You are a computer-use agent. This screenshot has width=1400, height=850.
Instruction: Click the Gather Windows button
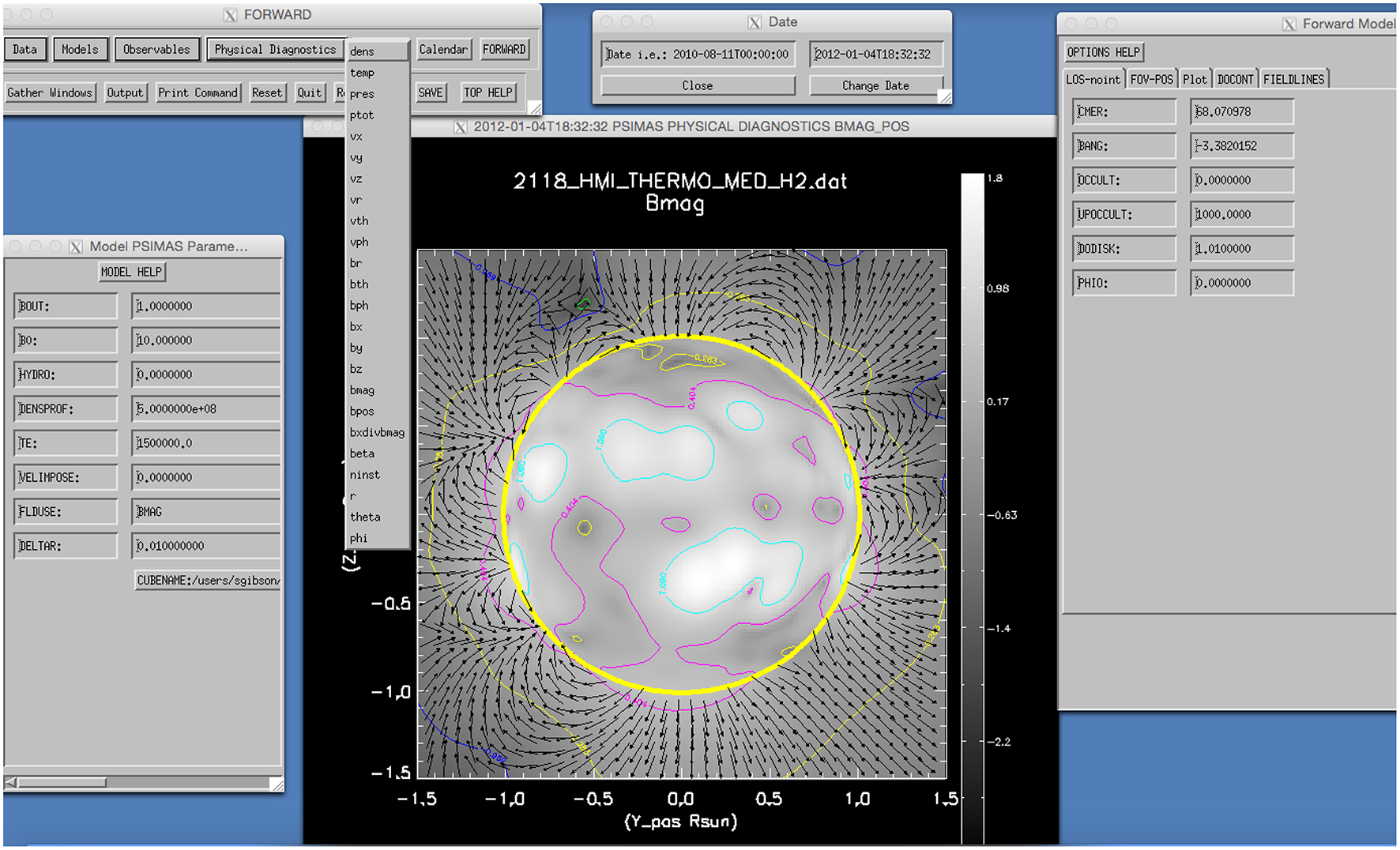click(50, 92)
